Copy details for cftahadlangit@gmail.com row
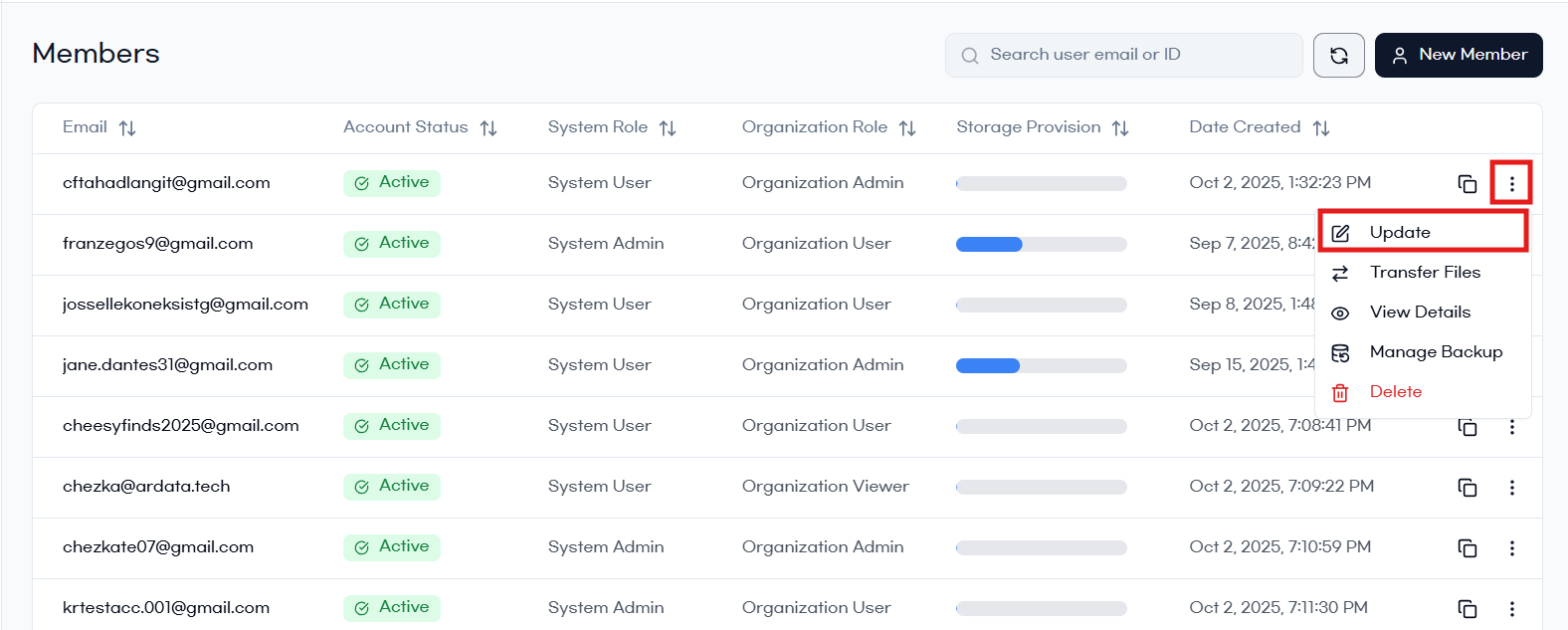 [x=1467, y=183]
